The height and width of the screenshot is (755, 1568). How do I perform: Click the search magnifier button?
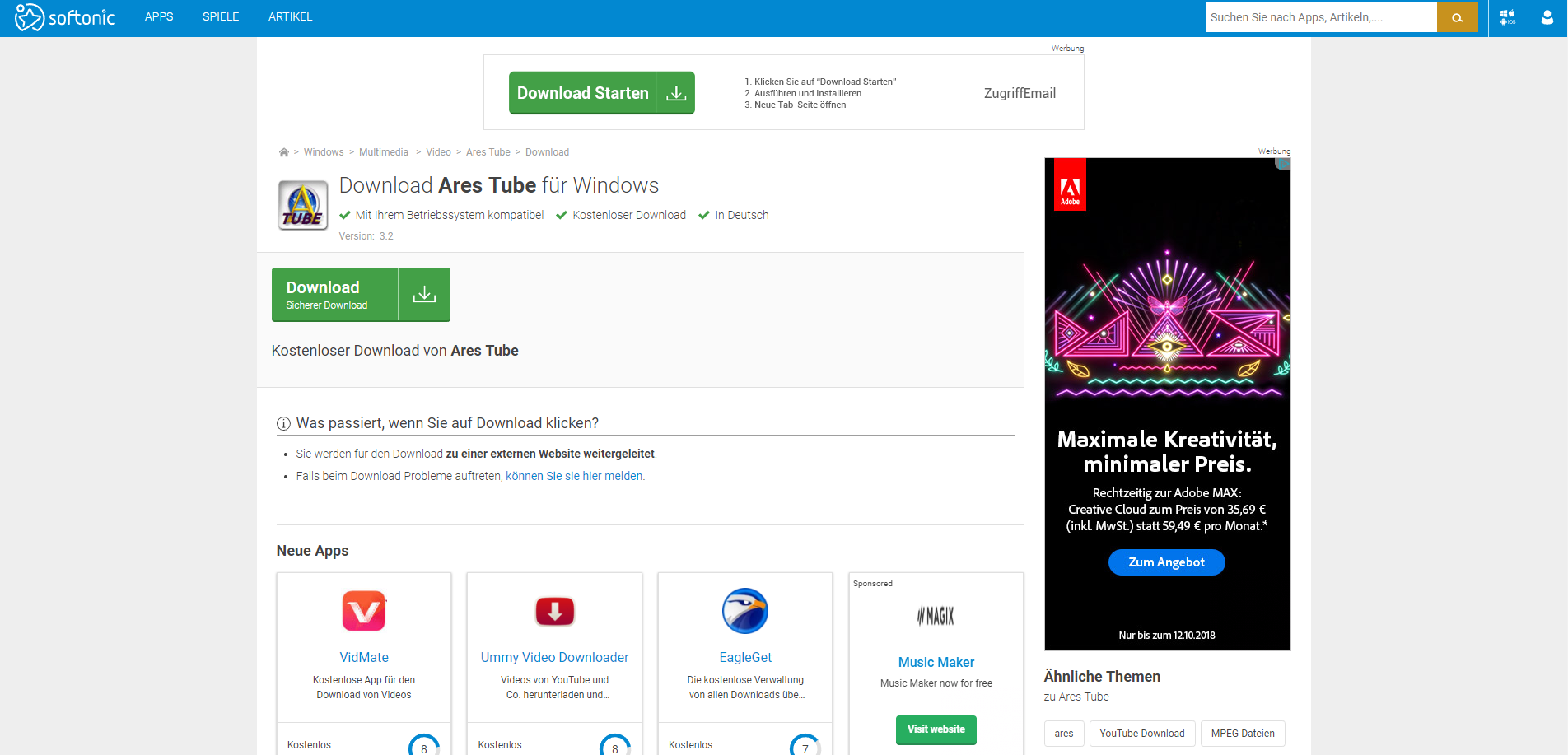pyautogui.click(x=1457, y=17)
